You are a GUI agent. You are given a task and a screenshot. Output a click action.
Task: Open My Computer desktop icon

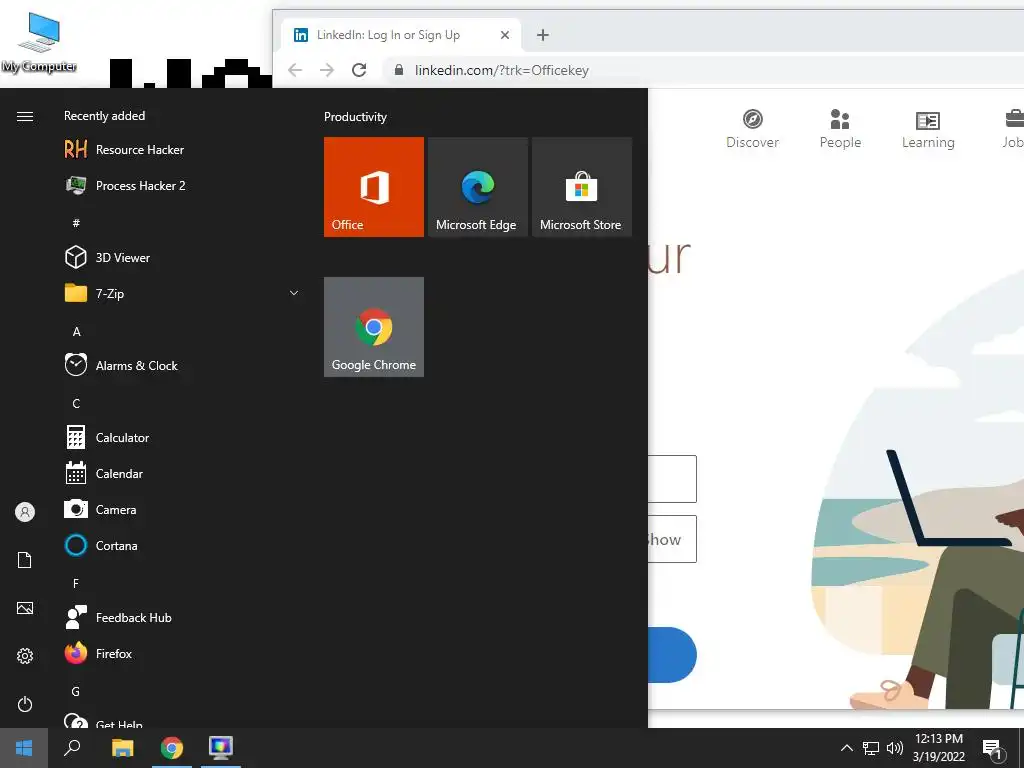[39, 42]
